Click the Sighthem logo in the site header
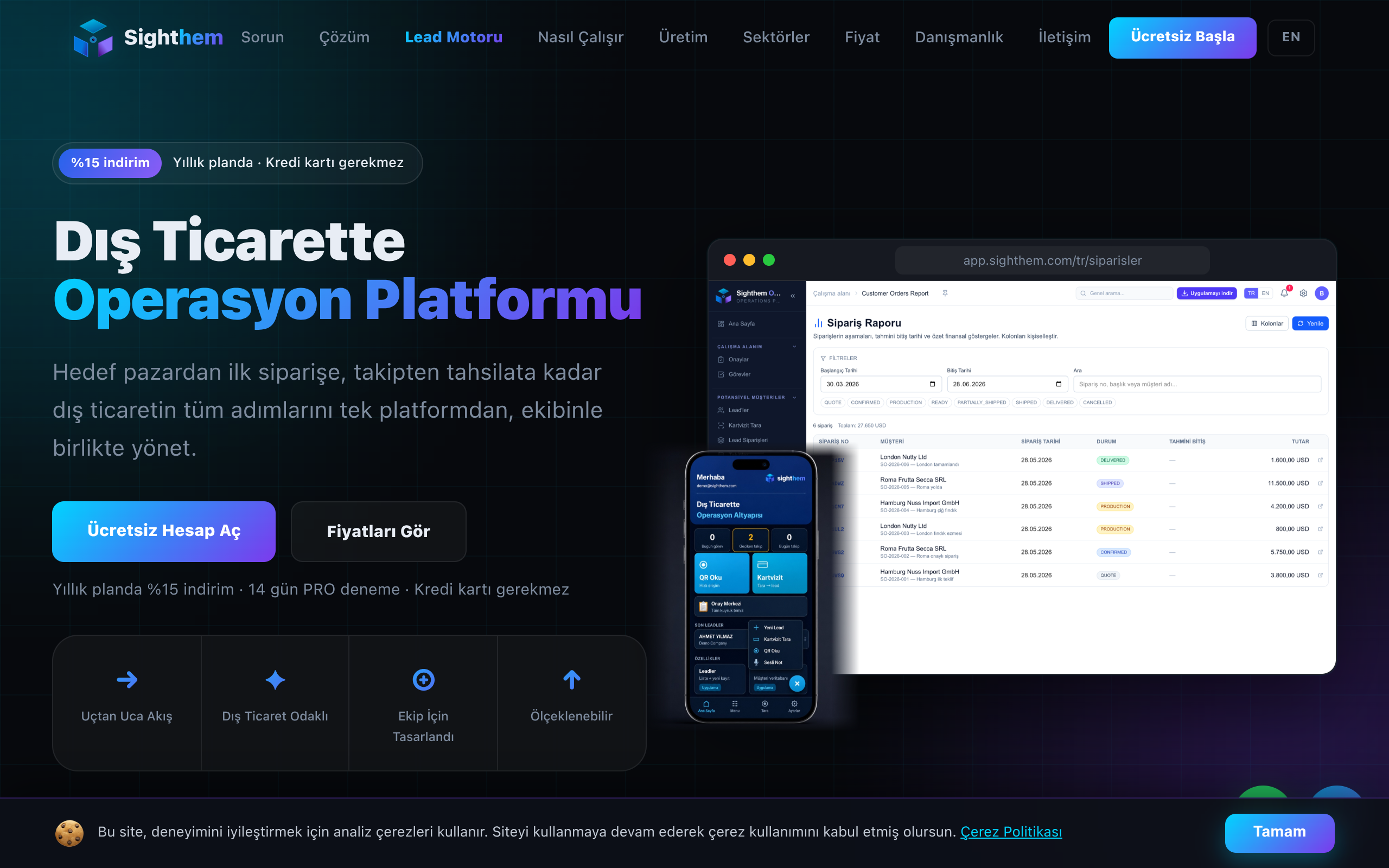Image resolution: width=1389 pixels, height=868 pixels. pos(148,38)
